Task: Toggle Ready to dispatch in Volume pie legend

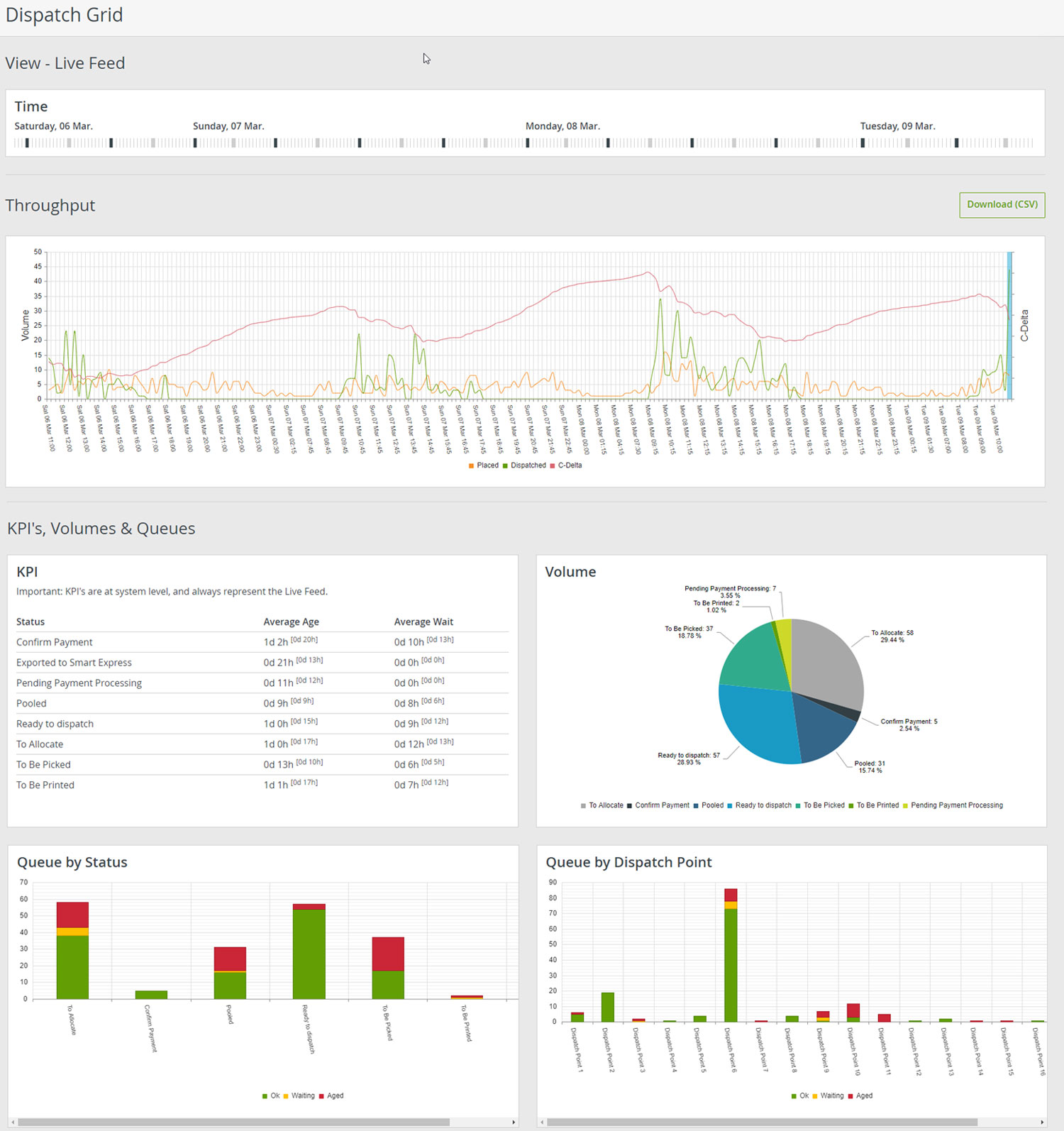Action: point(759,805)
